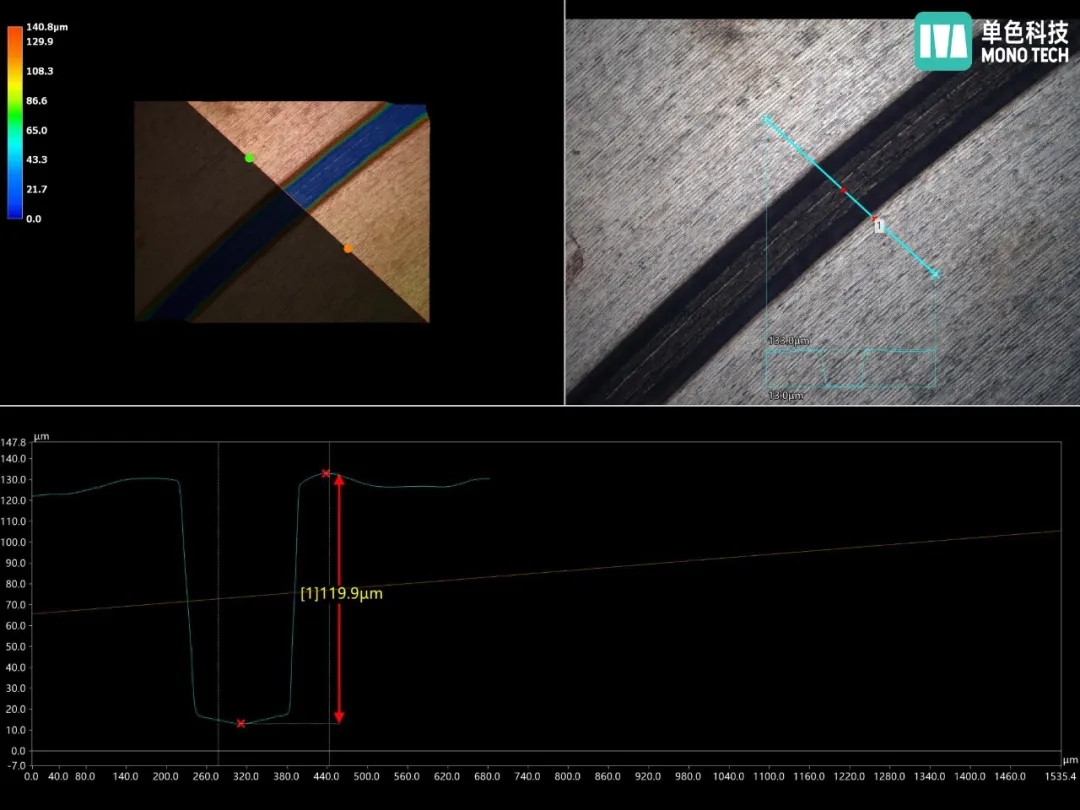Click the 65.0 value on the color scale

[x=37, y=130]
